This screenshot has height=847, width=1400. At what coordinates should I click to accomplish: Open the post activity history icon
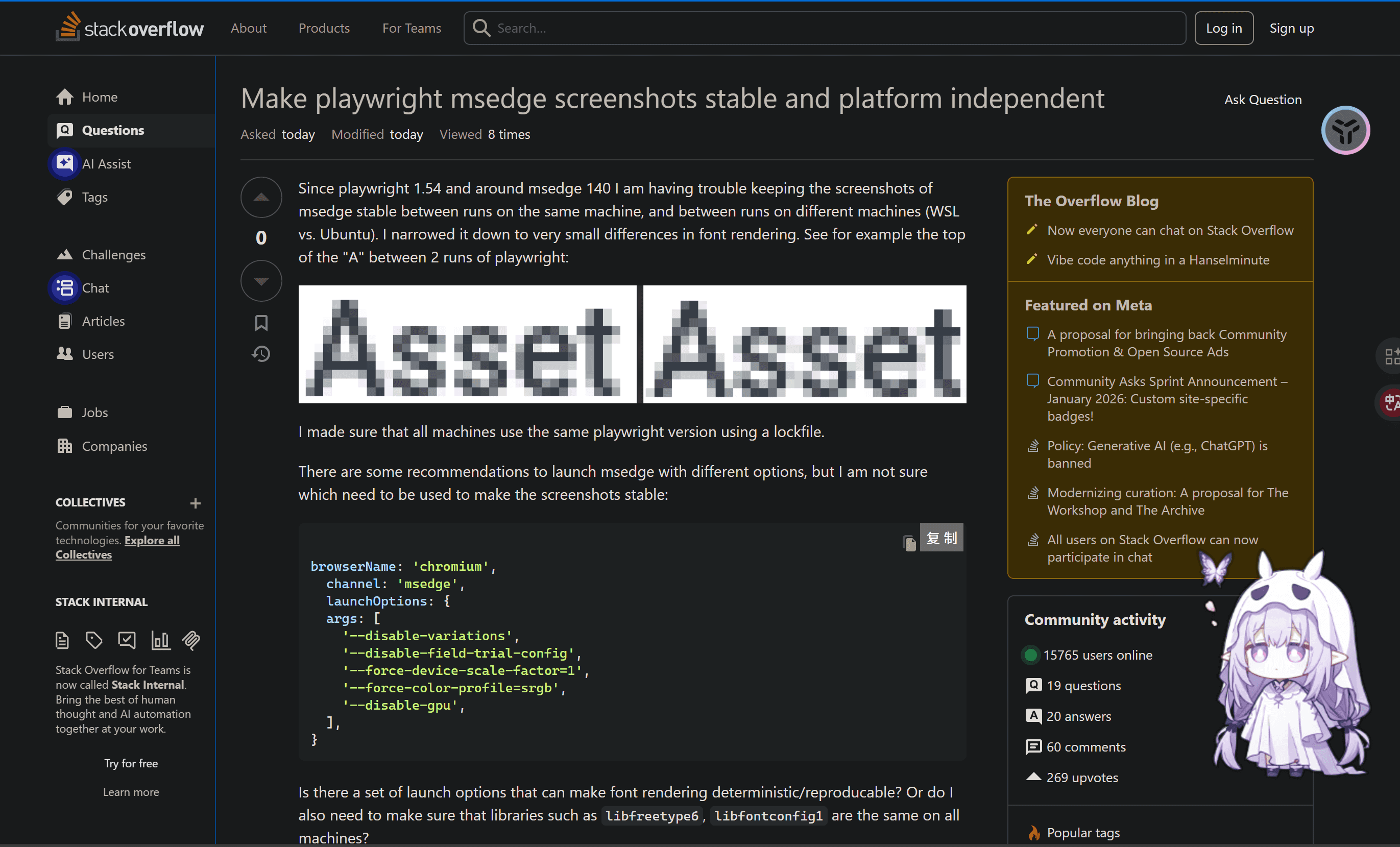point(261,354)
